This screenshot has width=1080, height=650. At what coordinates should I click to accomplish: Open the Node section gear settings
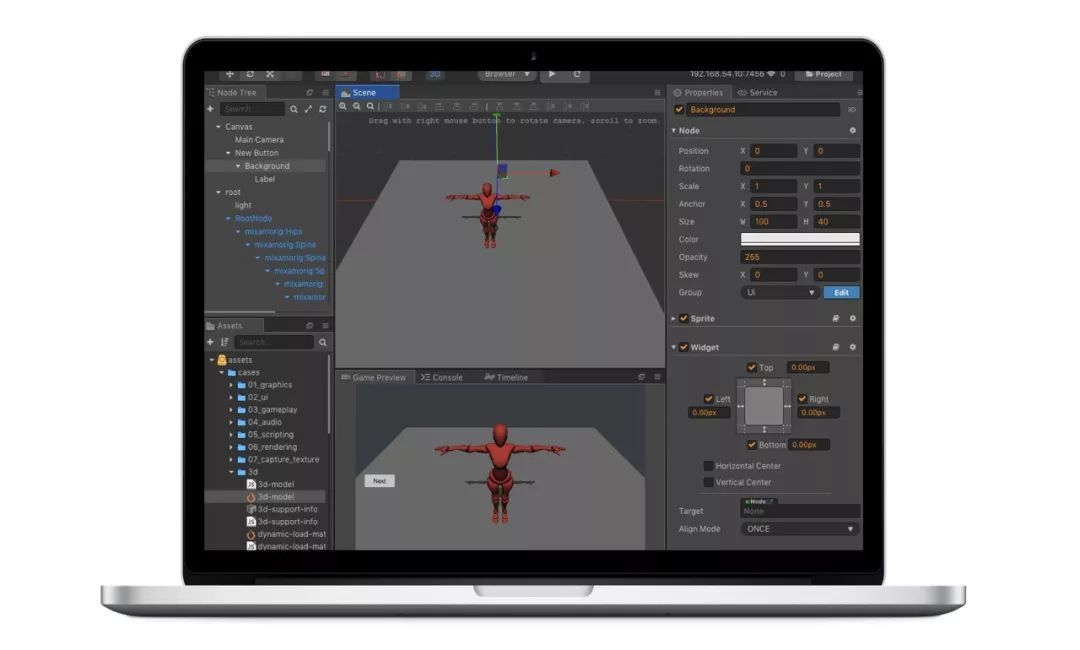point(853,130)
